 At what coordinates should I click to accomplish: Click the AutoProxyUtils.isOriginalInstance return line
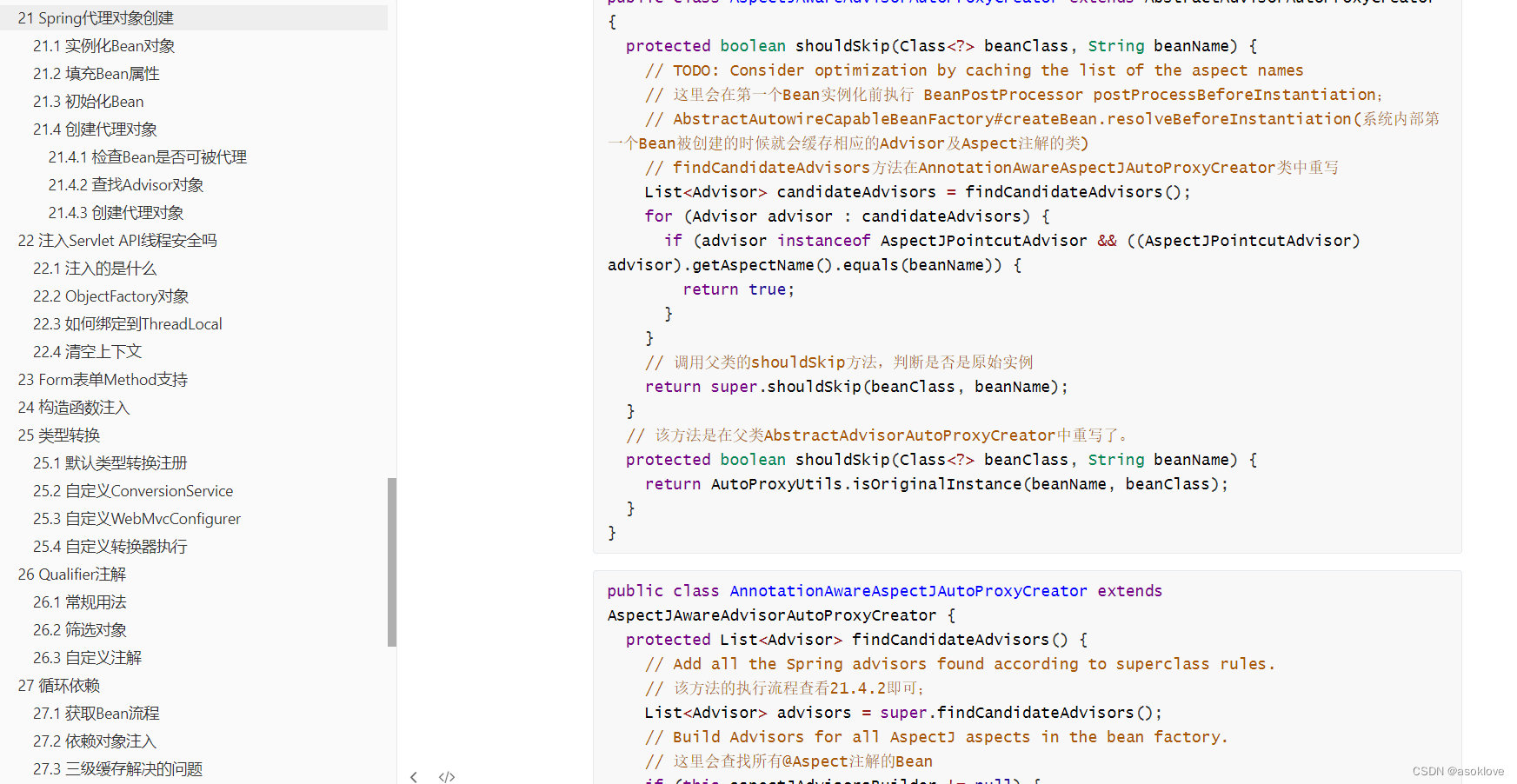(936, 484)
